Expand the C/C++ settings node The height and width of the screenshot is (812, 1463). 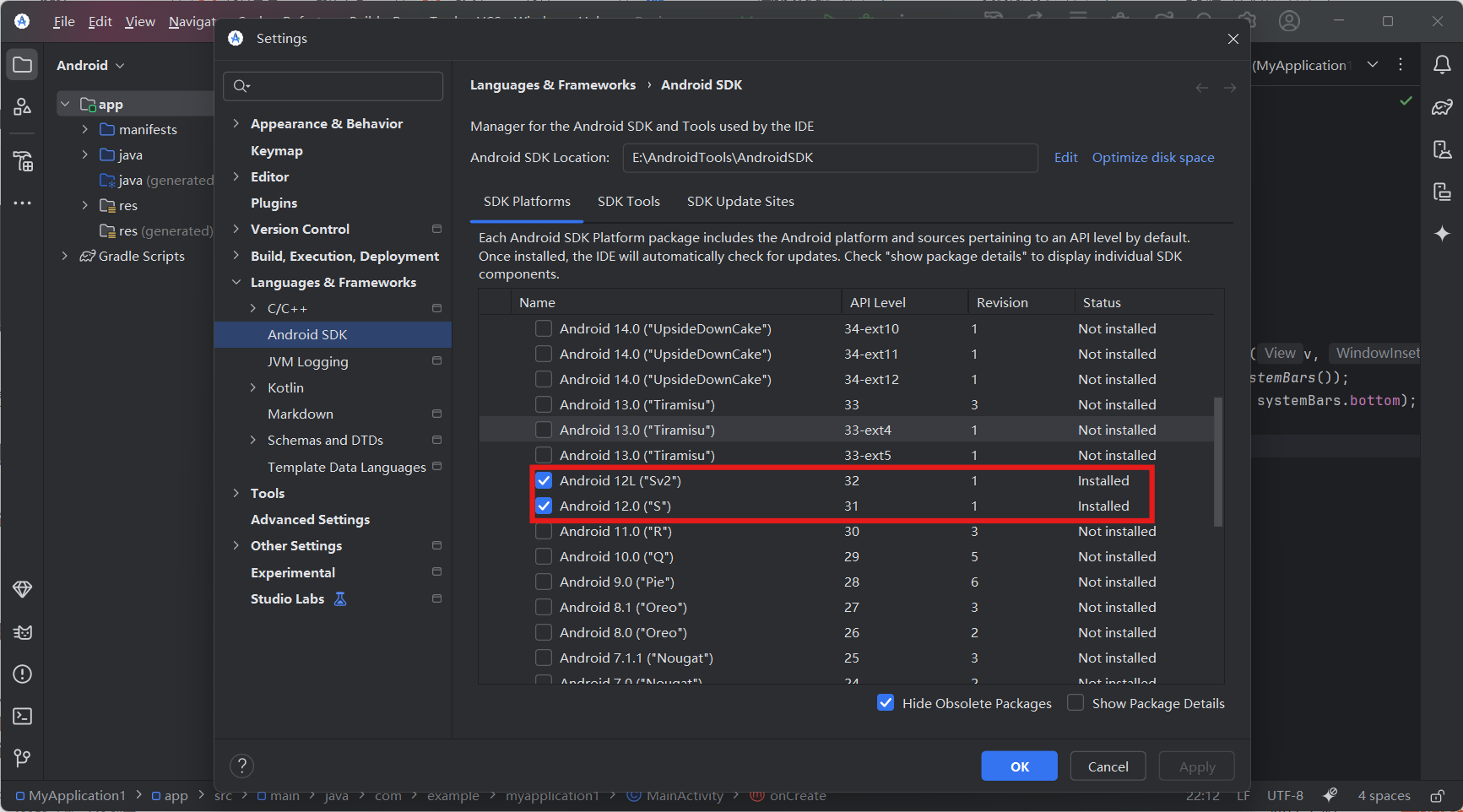pos(253,308)
